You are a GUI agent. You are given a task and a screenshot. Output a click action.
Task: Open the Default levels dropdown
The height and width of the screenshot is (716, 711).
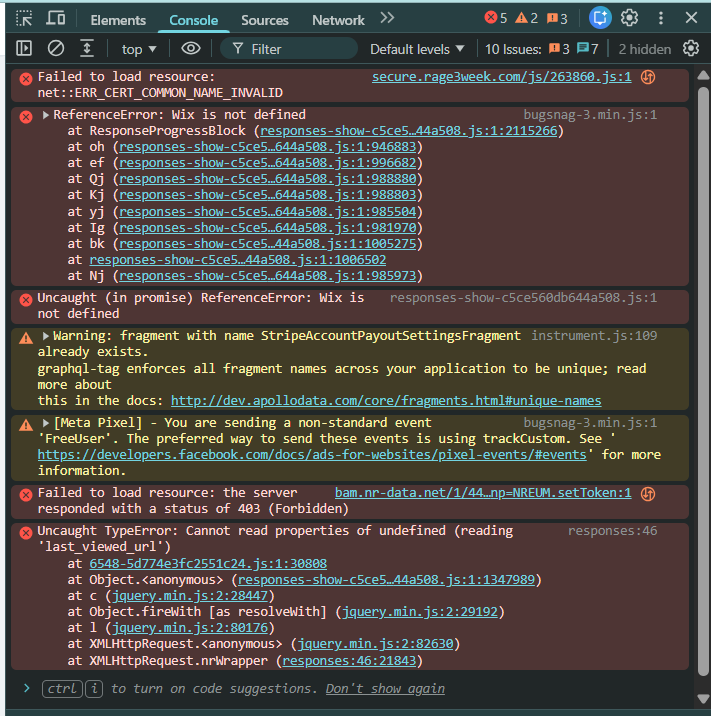[x=417, y=49]
